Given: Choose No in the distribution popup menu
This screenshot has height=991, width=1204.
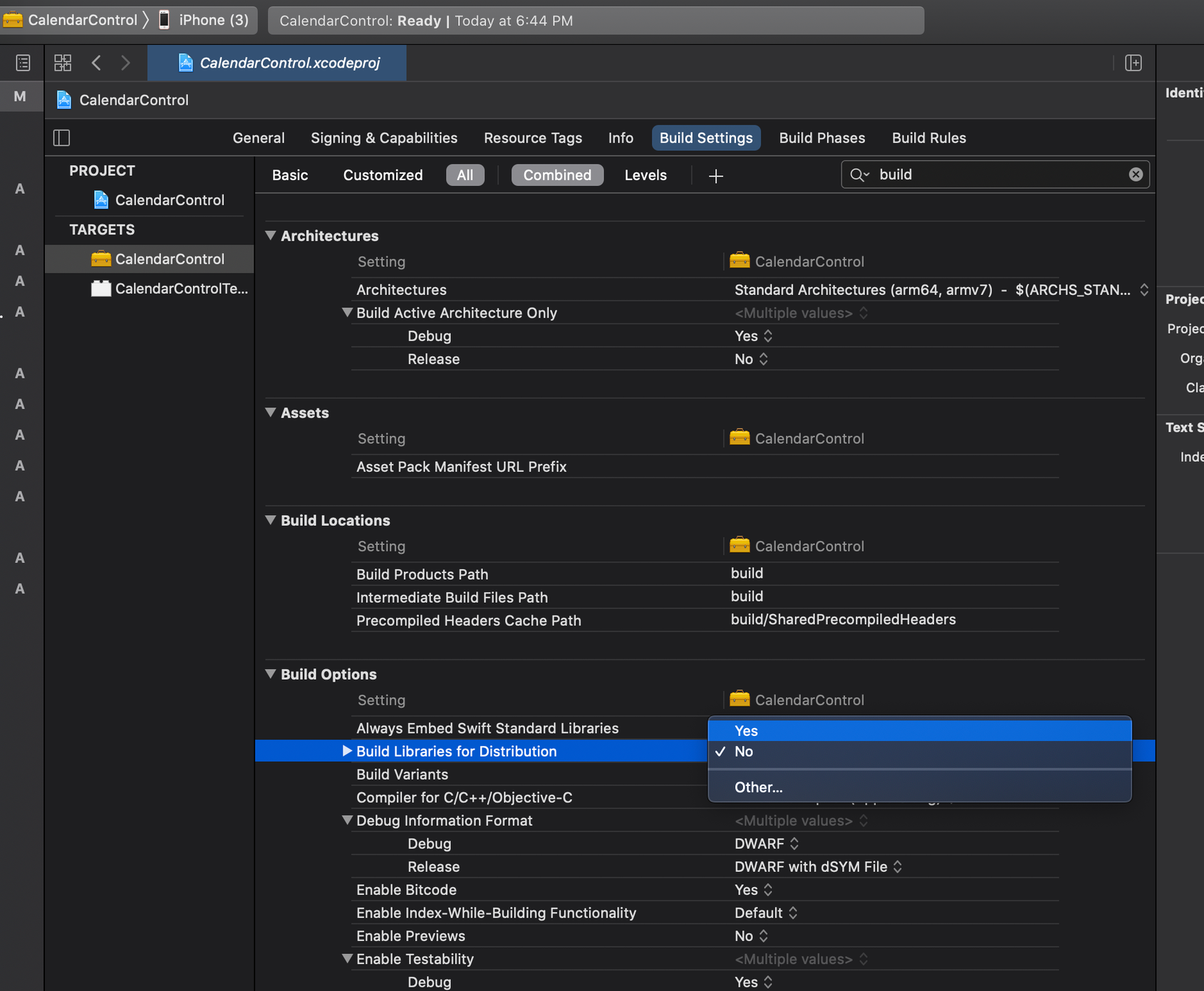Looking at the screenshot, I should point(920,752).
